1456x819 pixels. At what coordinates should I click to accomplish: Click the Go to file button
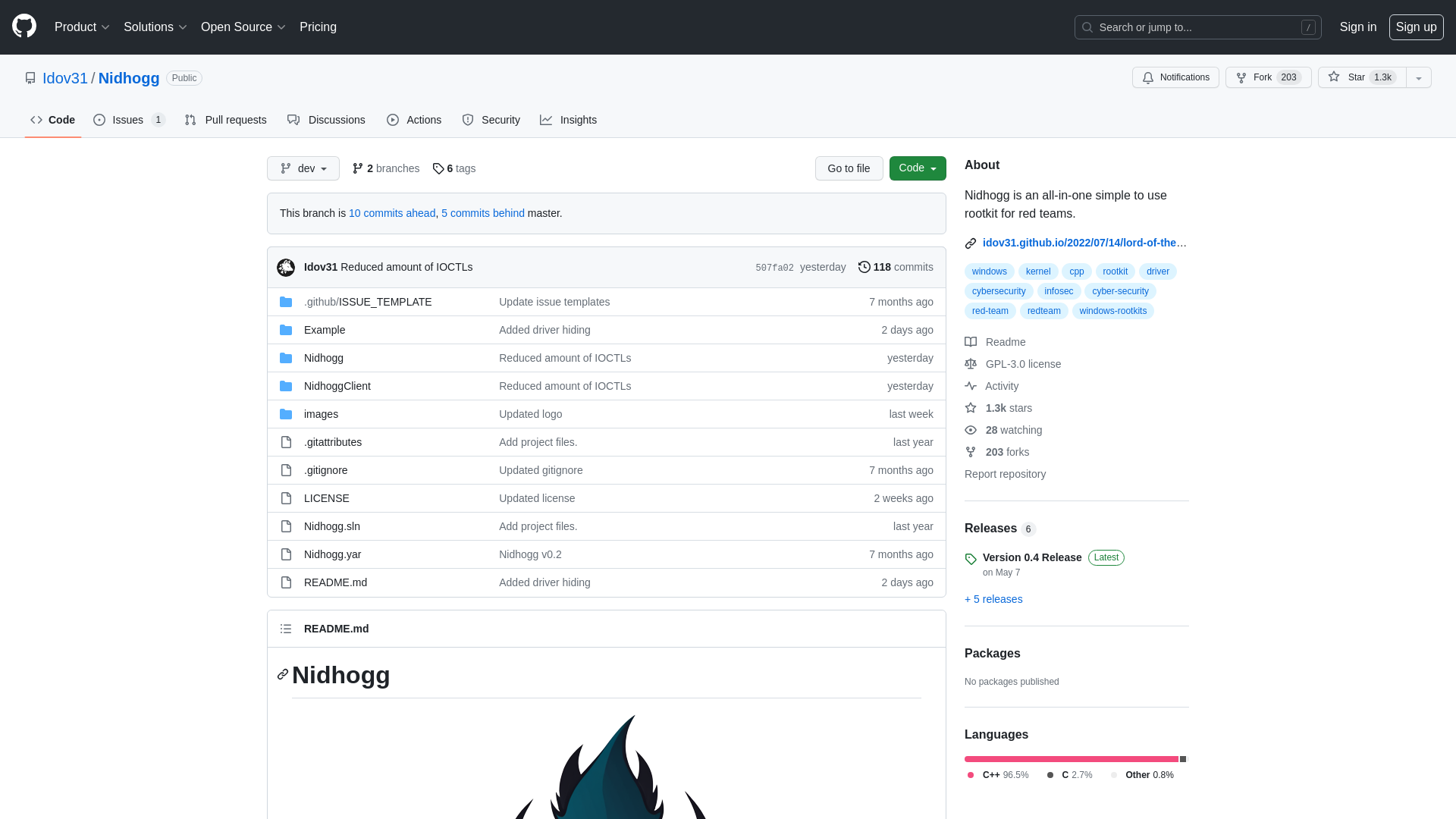[849, 168]
